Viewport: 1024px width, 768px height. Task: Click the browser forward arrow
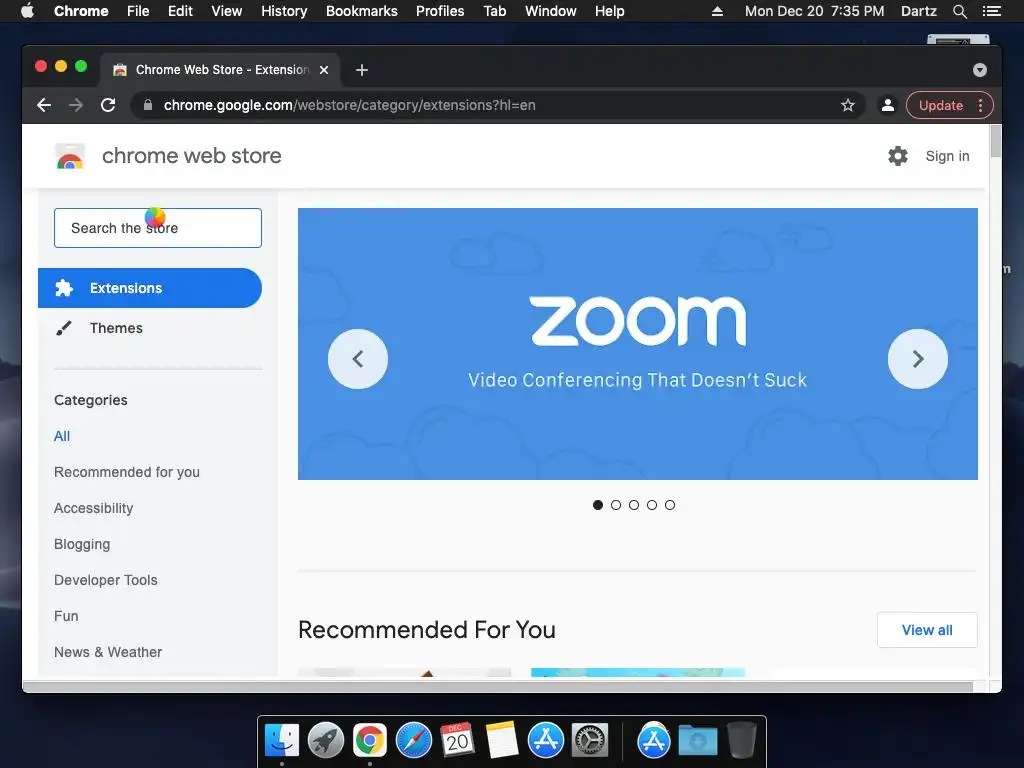coord(76,105)
